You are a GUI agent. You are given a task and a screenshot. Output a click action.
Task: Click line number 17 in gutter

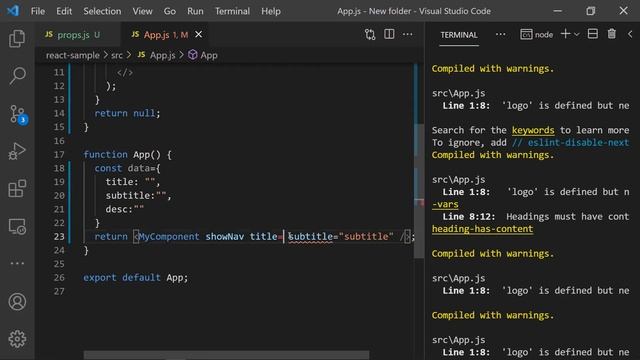pos(59,155)
